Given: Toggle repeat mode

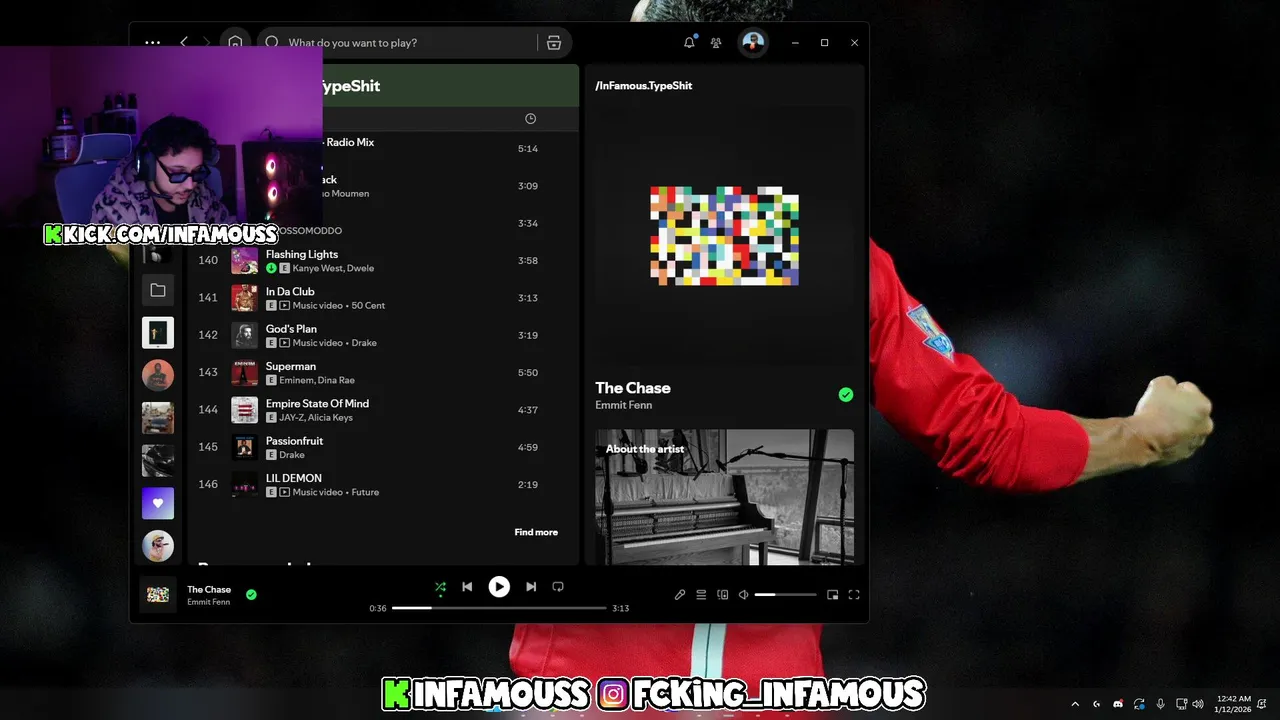Looking at the screenshot, I should coord(558,587).
